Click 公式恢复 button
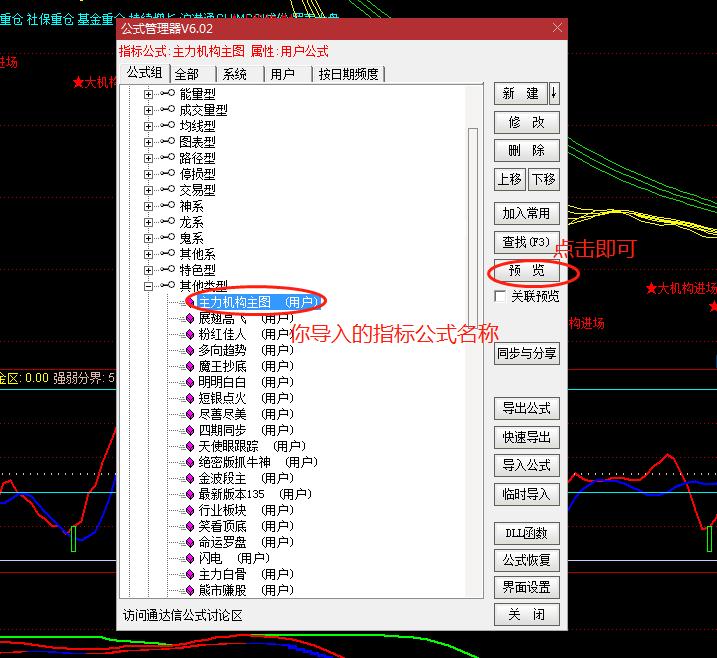The image size is (717, 658). [527, 560]
